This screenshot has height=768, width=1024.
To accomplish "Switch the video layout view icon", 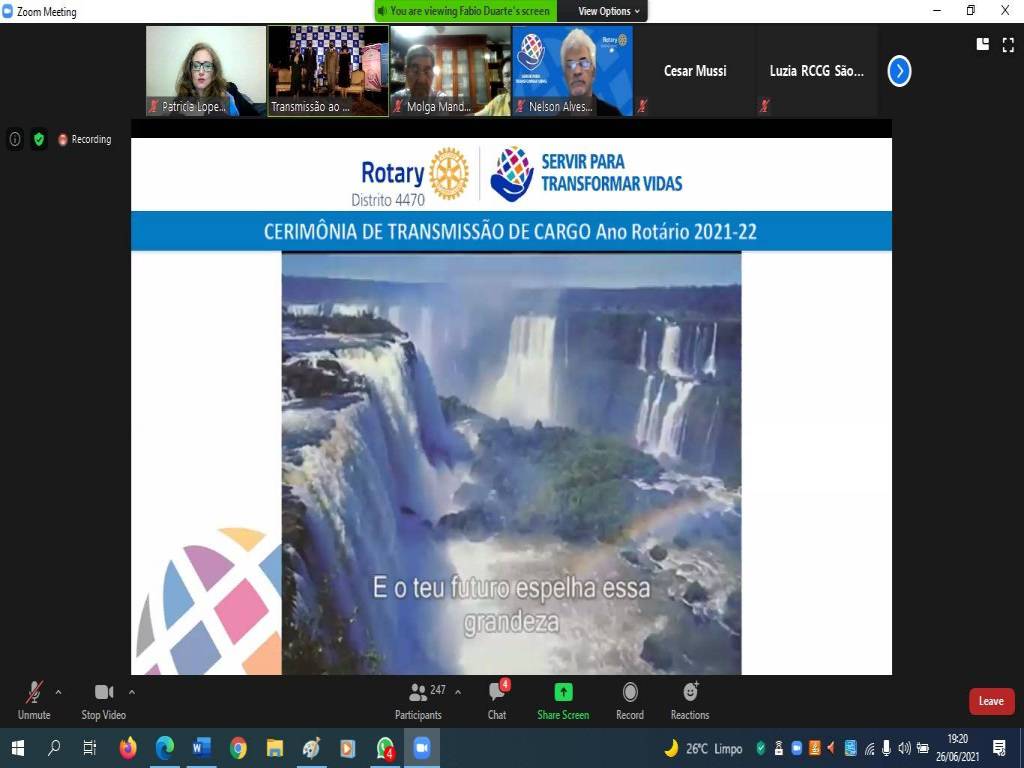I will pos(983,44).
